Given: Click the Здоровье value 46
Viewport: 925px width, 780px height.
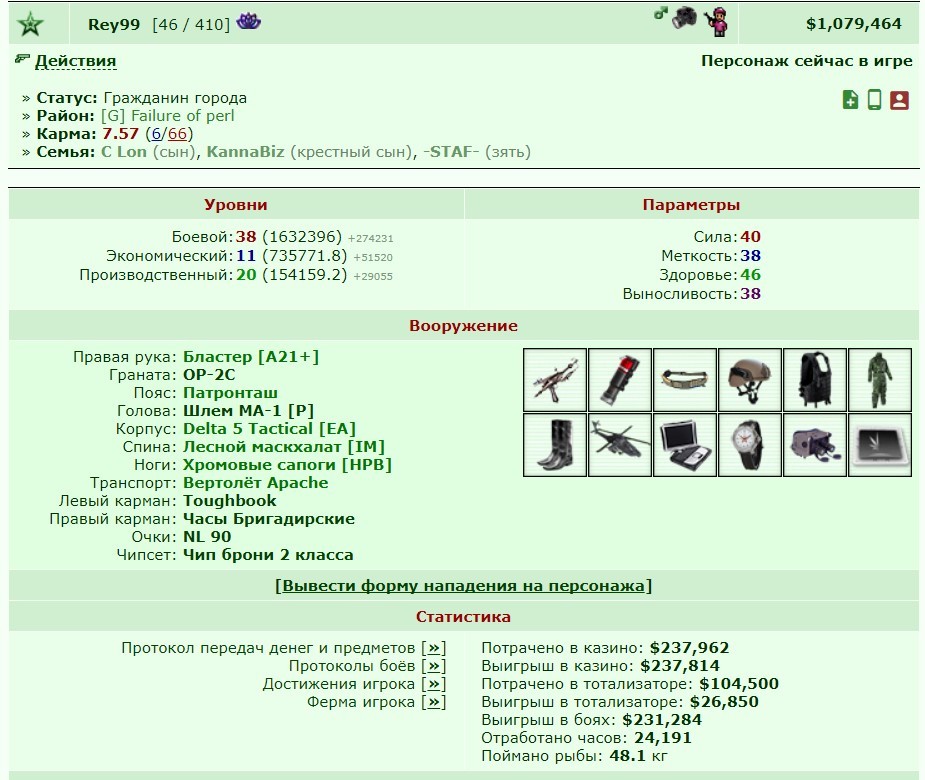Looking at the screenshot, I should (750, 275).
